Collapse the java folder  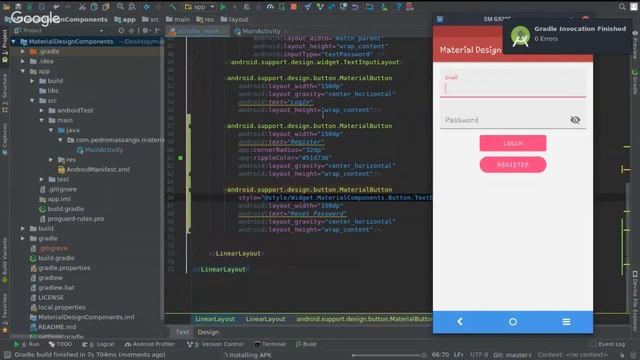(51, 130)
